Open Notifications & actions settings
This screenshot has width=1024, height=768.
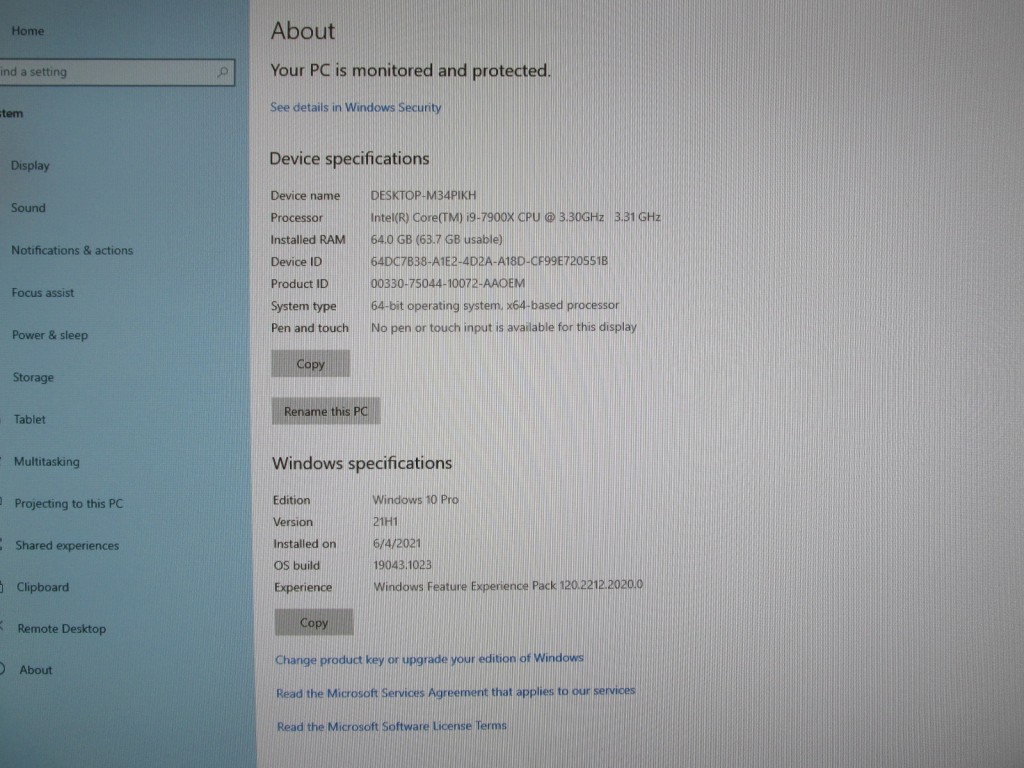(72, 250)
